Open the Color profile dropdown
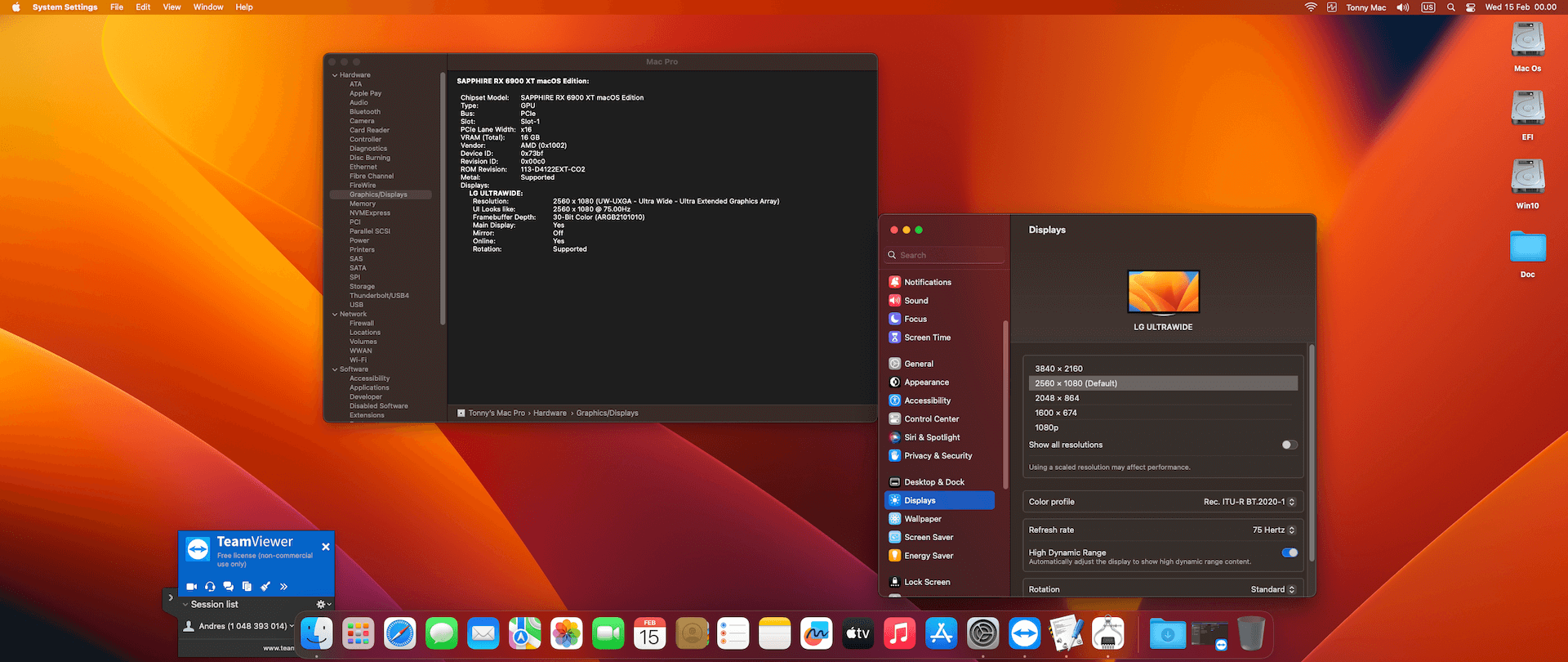 [x=1249, y=502]
